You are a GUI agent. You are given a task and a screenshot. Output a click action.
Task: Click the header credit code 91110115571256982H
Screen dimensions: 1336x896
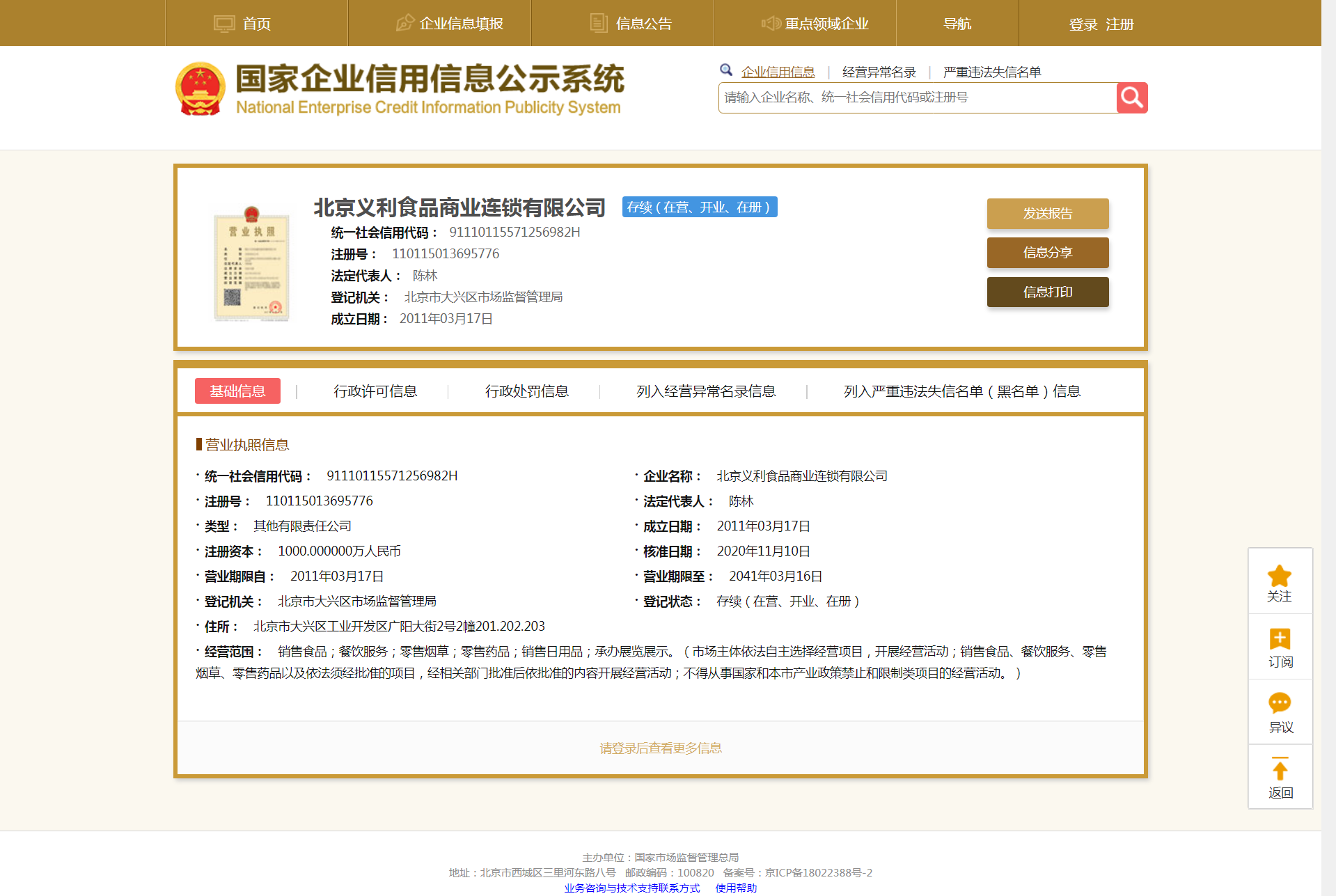point(514,232)
